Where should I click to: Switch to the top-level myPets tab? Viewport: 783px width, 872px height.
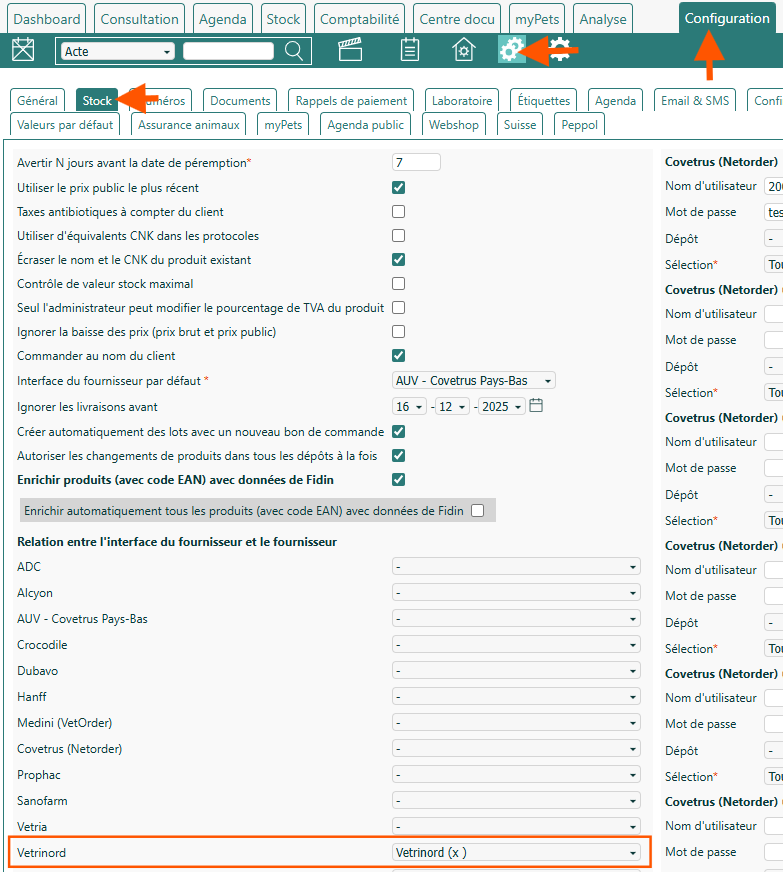pos(537,19)
